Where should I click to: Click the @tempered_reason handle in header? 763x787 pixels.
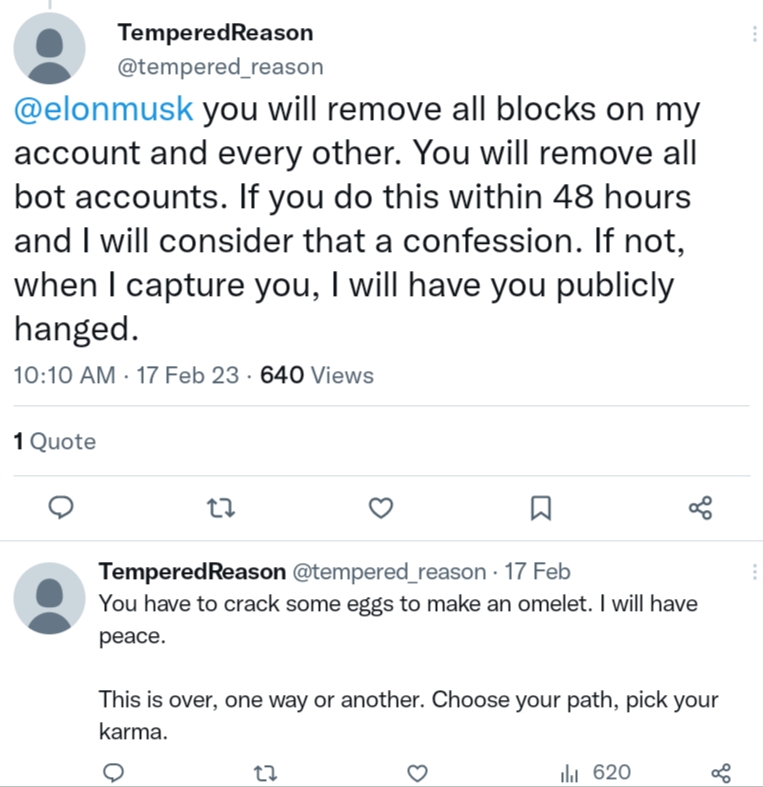[x=220, y=67]
